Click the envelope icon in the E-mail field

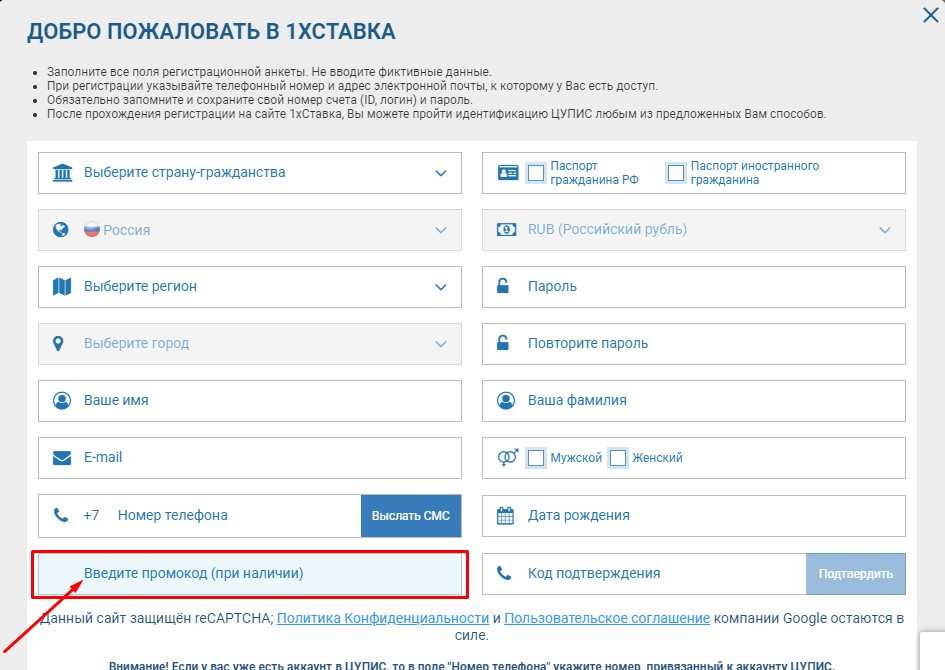coord(62,458)
